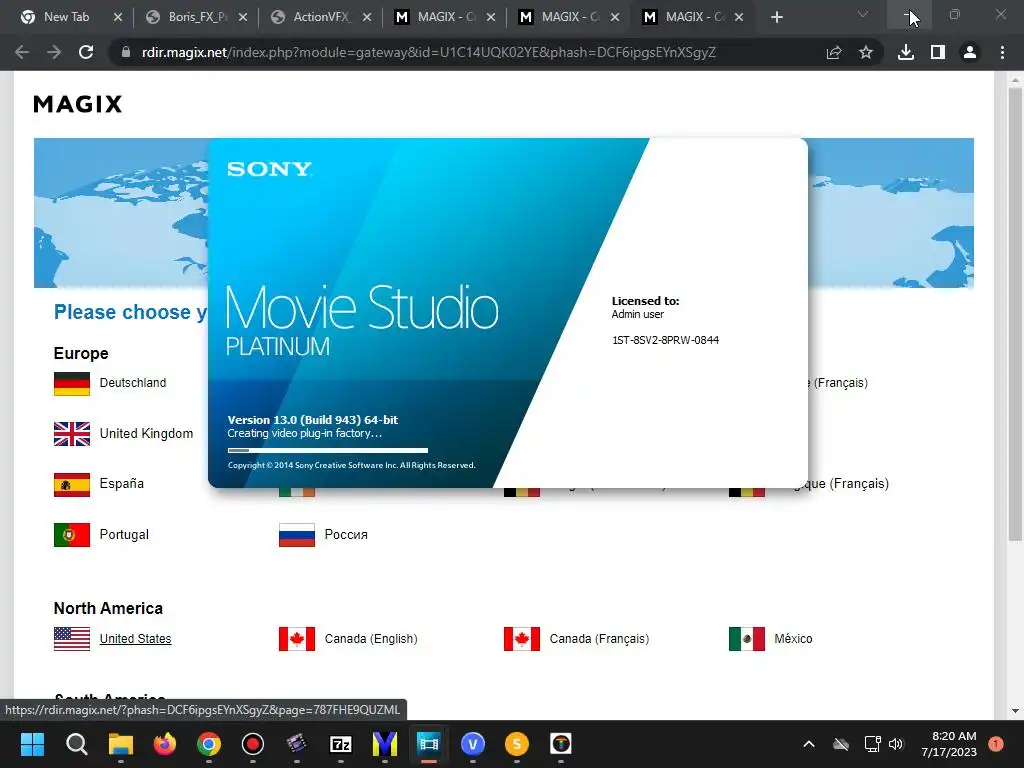Open the 7-Zip taskbar app
The height and width of the screenshot is (768, 1024).
point(341,744)
